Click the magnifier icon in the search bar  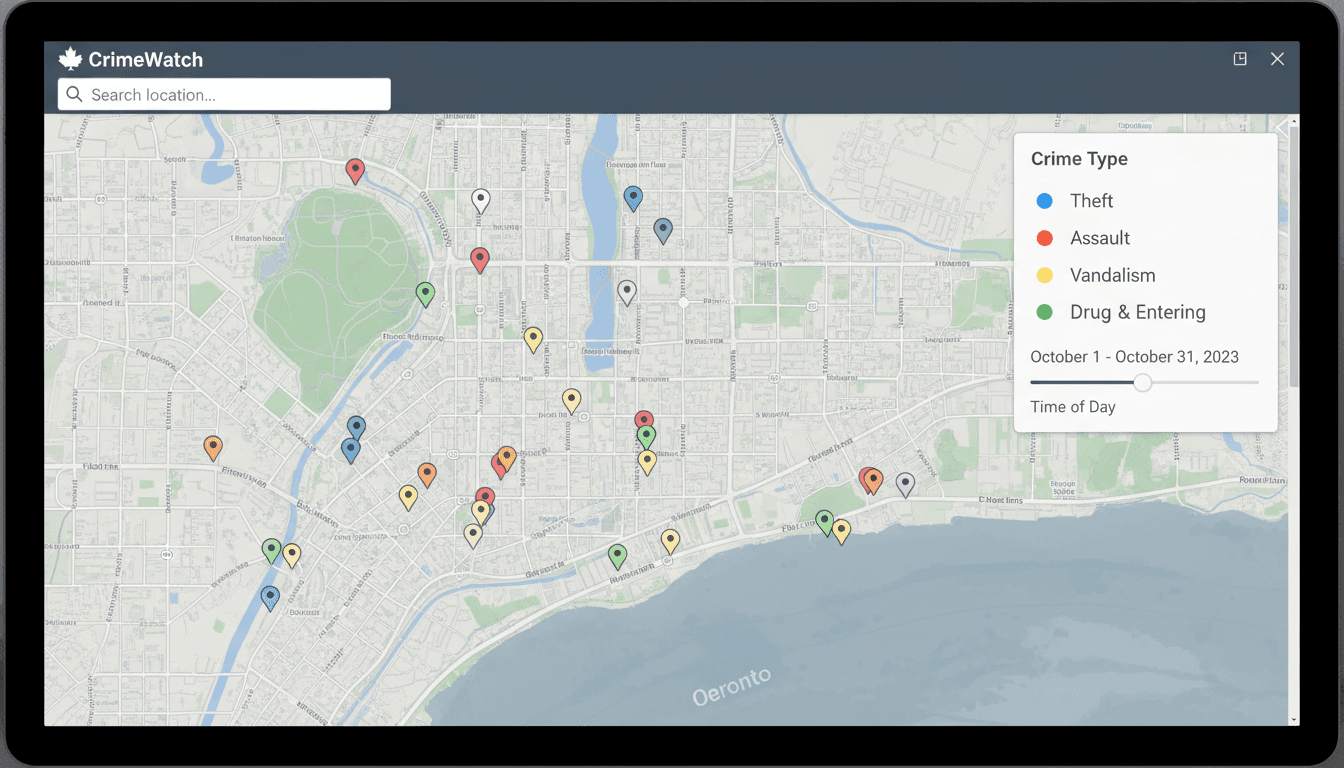(74, 93)
